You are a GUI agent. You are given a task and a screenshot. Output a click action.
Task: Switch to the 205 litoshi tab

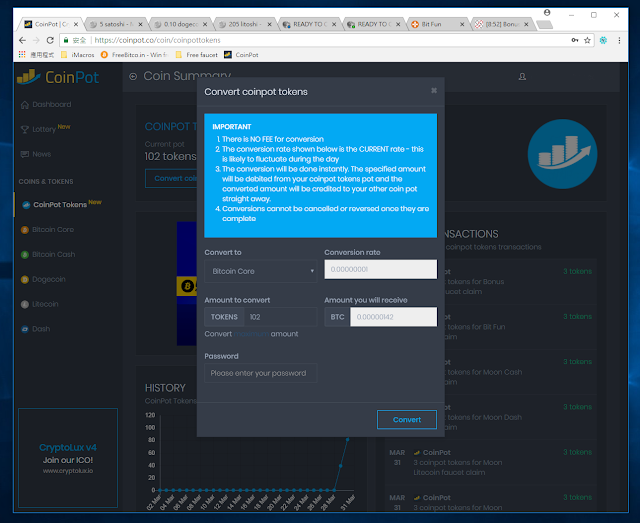click(x=244, y=24)
